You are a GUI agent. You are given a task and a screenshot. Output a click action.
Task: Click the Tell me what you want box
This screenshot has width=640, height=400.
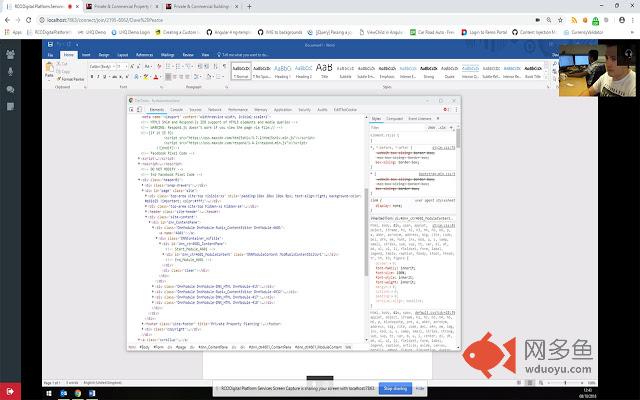[243, 55]
